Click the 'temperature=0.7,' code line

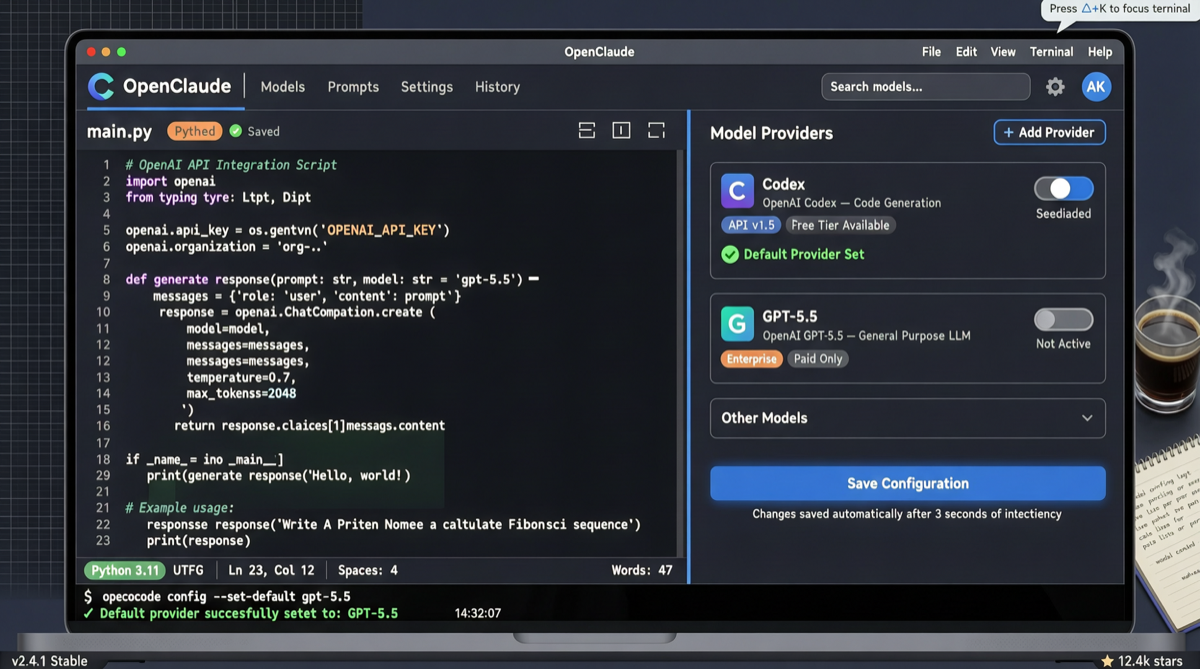(241, 377)
